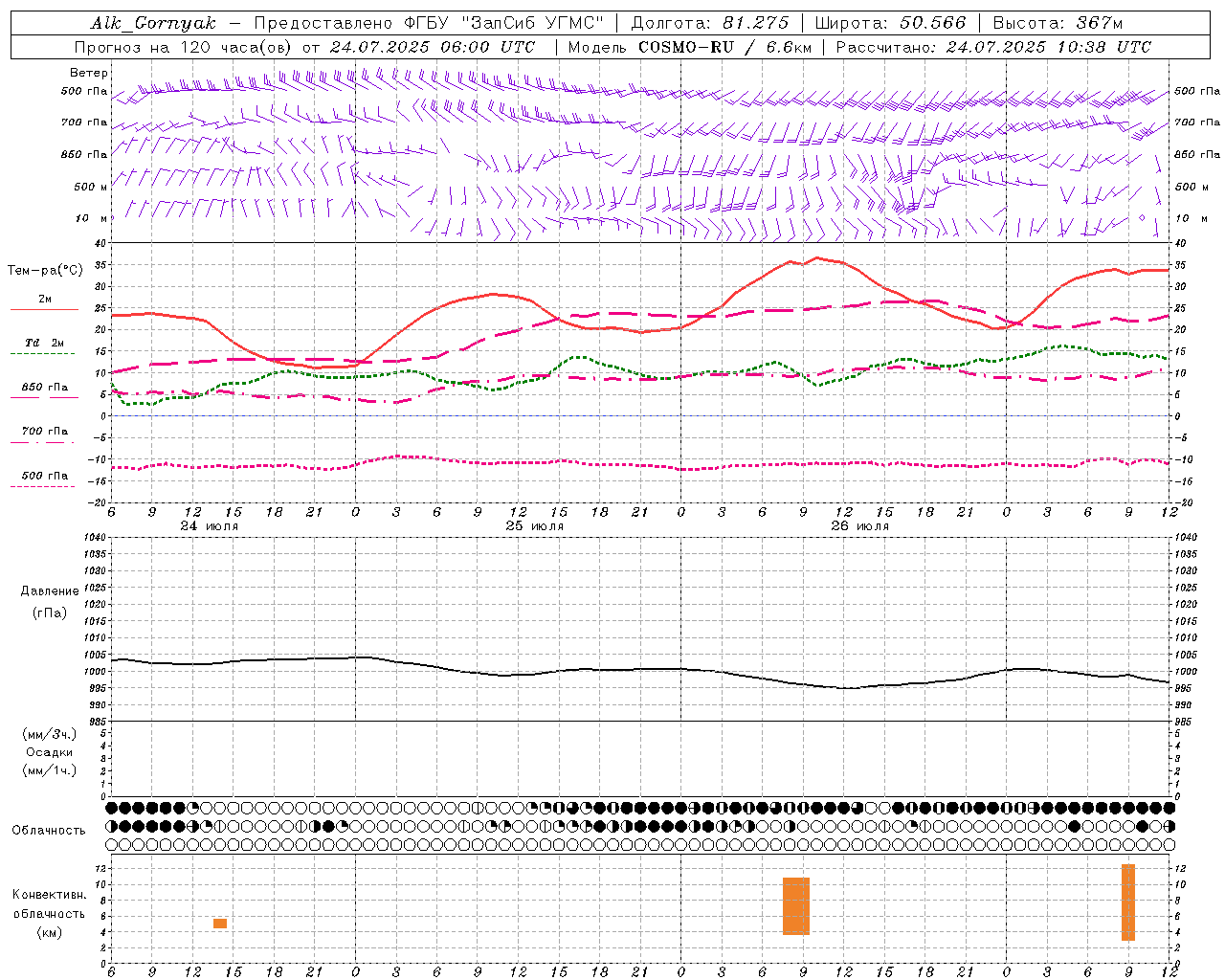Image resolution: width=1225 pixels, height=980 pixels.
Task: Click the Ветер wind panel label
Action: coord(88,73)
